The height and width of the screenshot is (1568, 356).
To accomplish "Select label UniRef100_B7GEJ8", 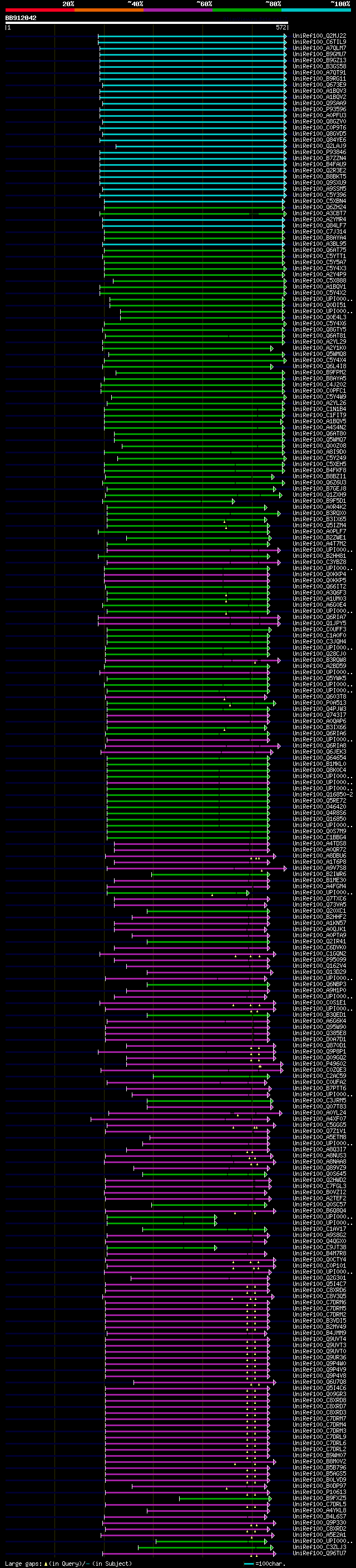I will 319,489.
